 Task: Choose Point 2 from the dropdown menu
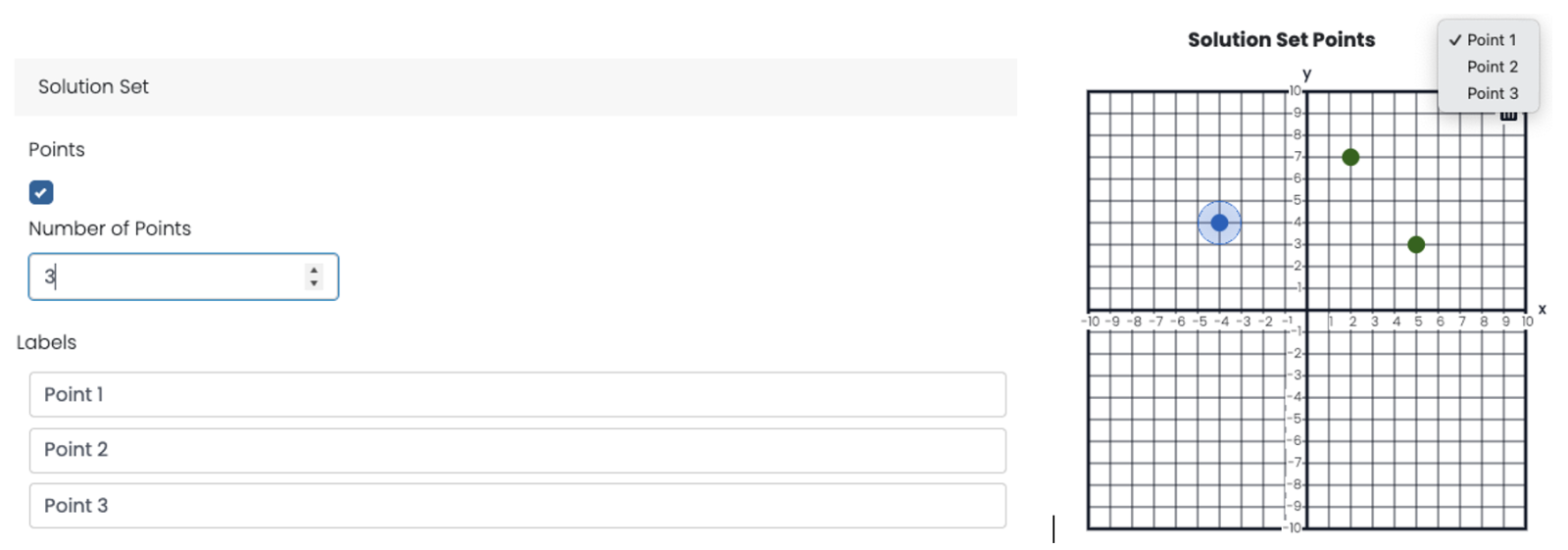tap(1492, 67)
